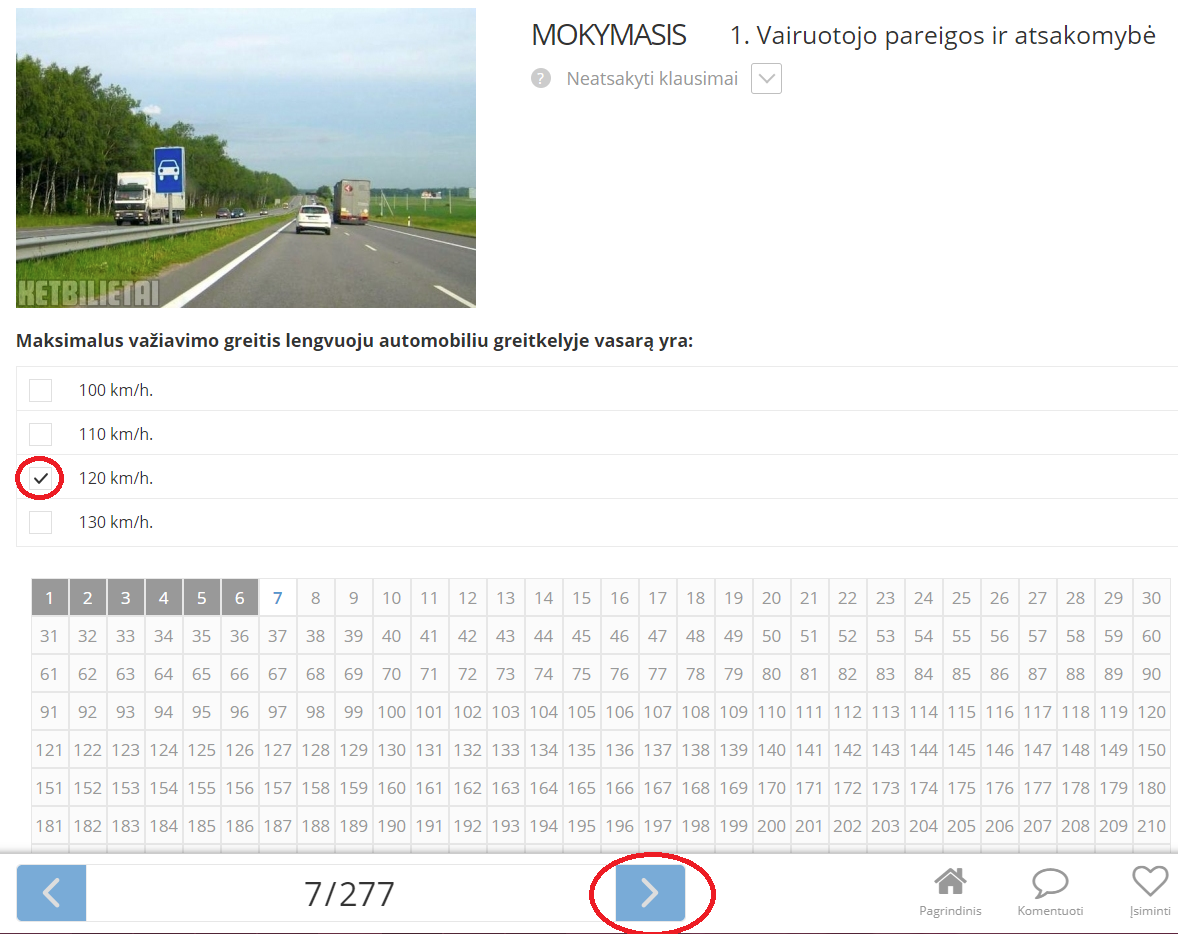Click the MOKYMASIS heading

coord(609,35)
